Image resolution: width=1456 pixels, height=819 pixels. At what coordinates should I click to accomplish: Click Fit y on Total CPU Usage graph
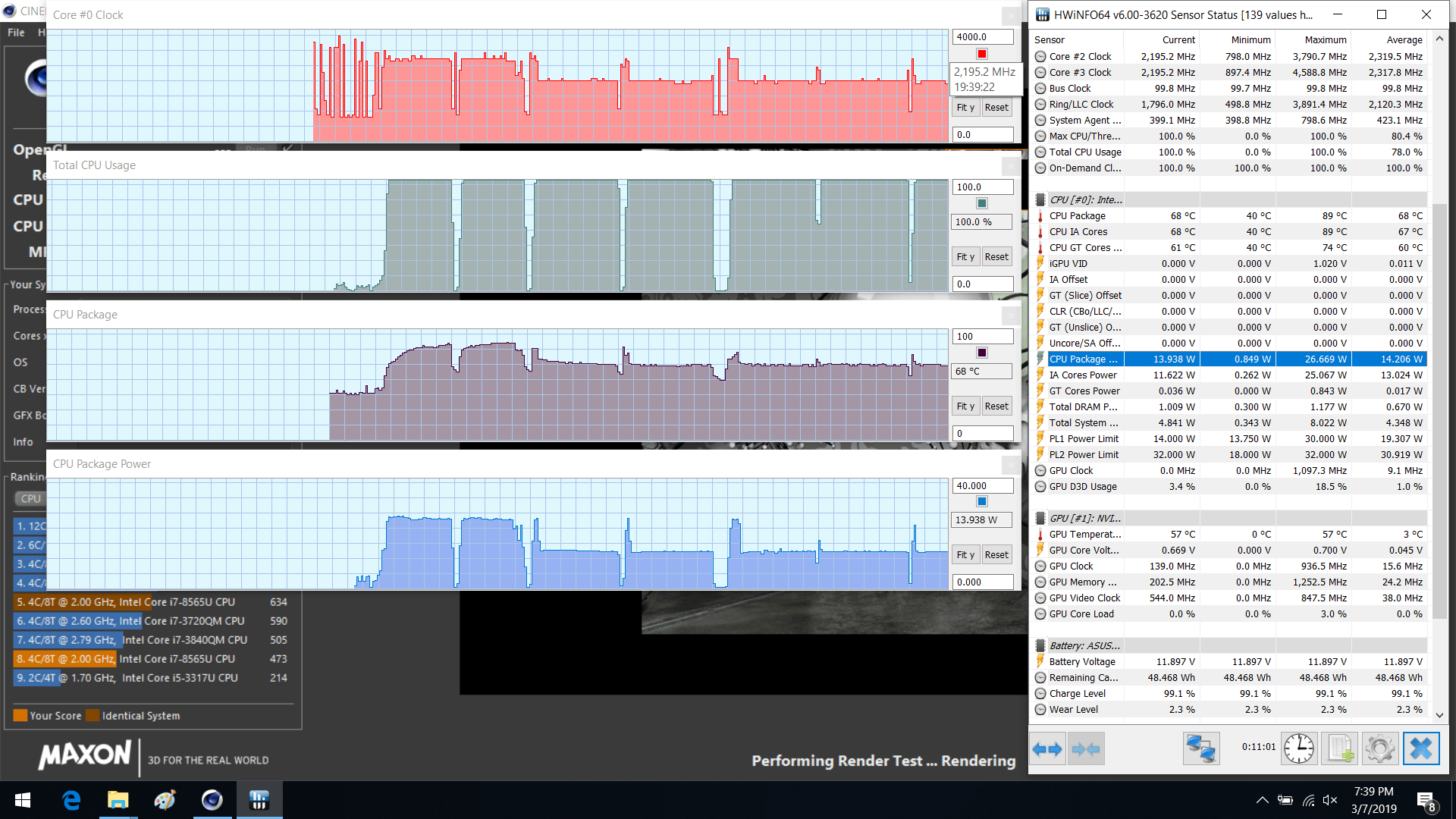click(x=965, y=257)
